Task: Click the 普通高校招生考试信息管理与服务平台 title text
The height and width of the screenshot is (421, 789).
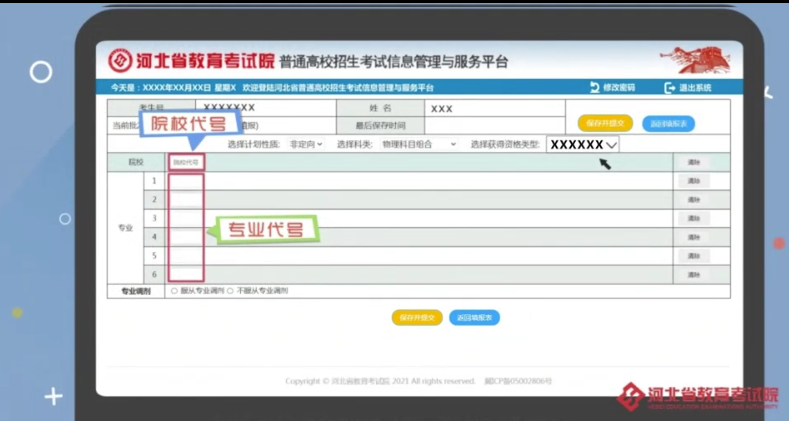Action: 393,61
